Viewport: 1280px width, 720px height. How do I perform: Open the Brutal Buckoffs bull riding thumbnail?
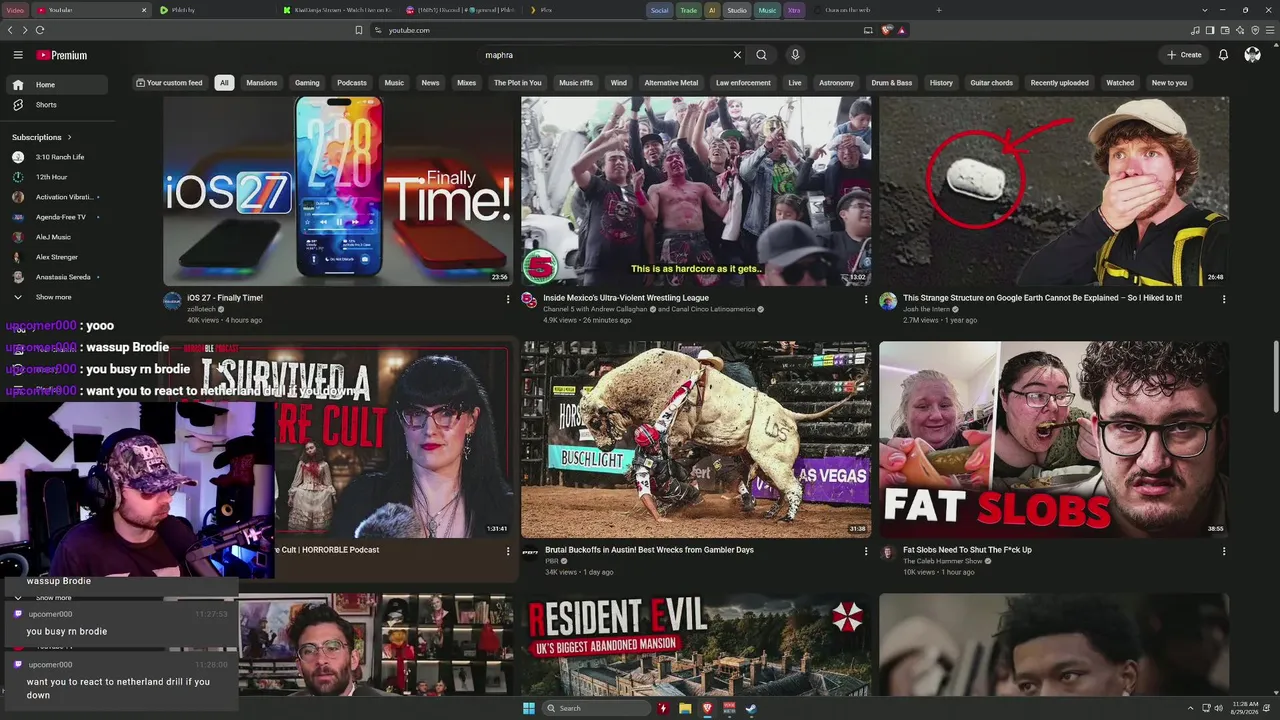(696, 440)
